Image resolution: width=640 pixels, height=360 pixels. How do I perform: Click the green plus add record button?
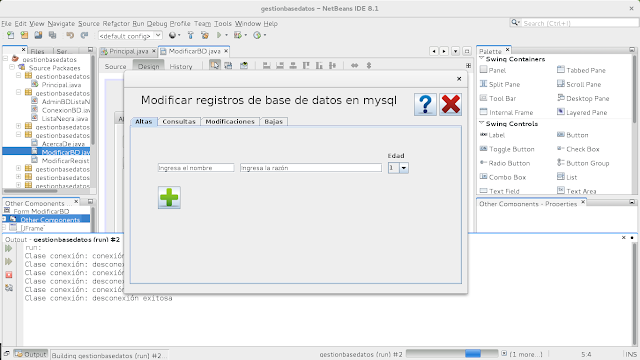click(x=169, y=198)
